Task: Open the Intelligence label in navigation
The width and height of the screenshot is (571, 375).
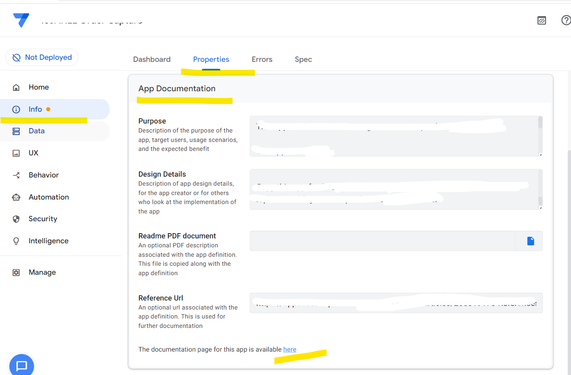Action: [x=48, y=241]
